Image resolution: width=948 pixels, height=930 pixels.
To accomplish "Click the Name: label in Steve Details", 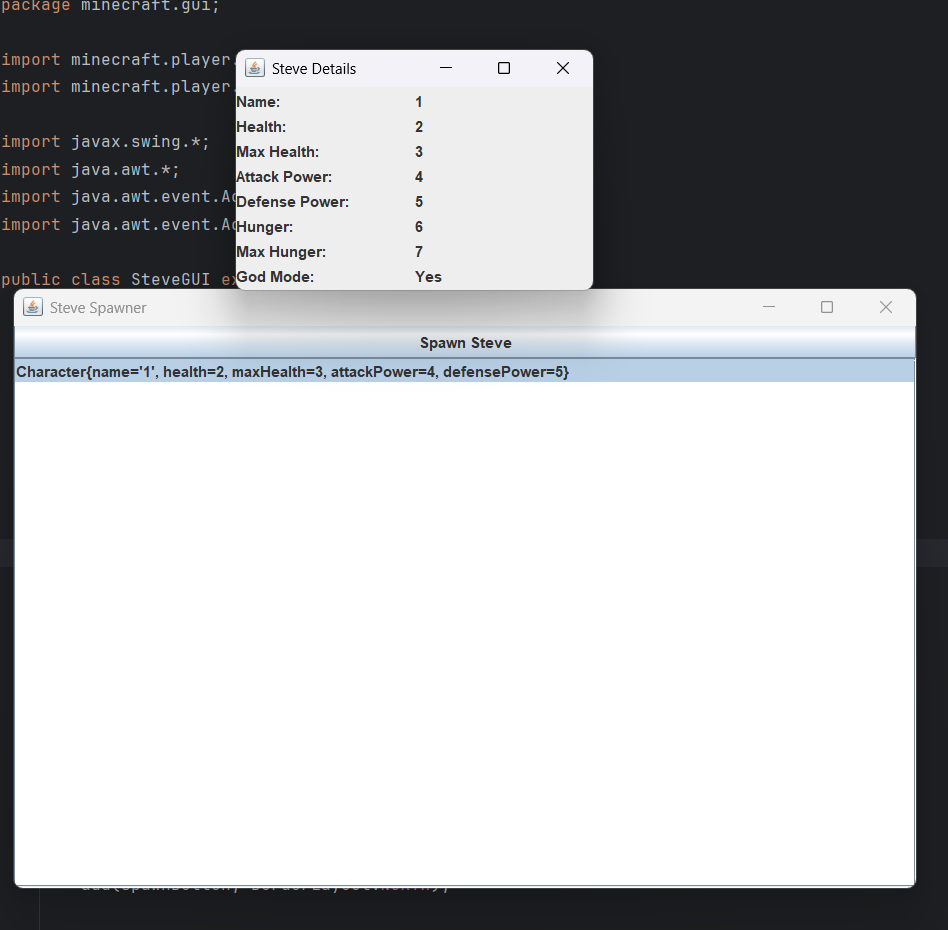I will click(258, 102).
